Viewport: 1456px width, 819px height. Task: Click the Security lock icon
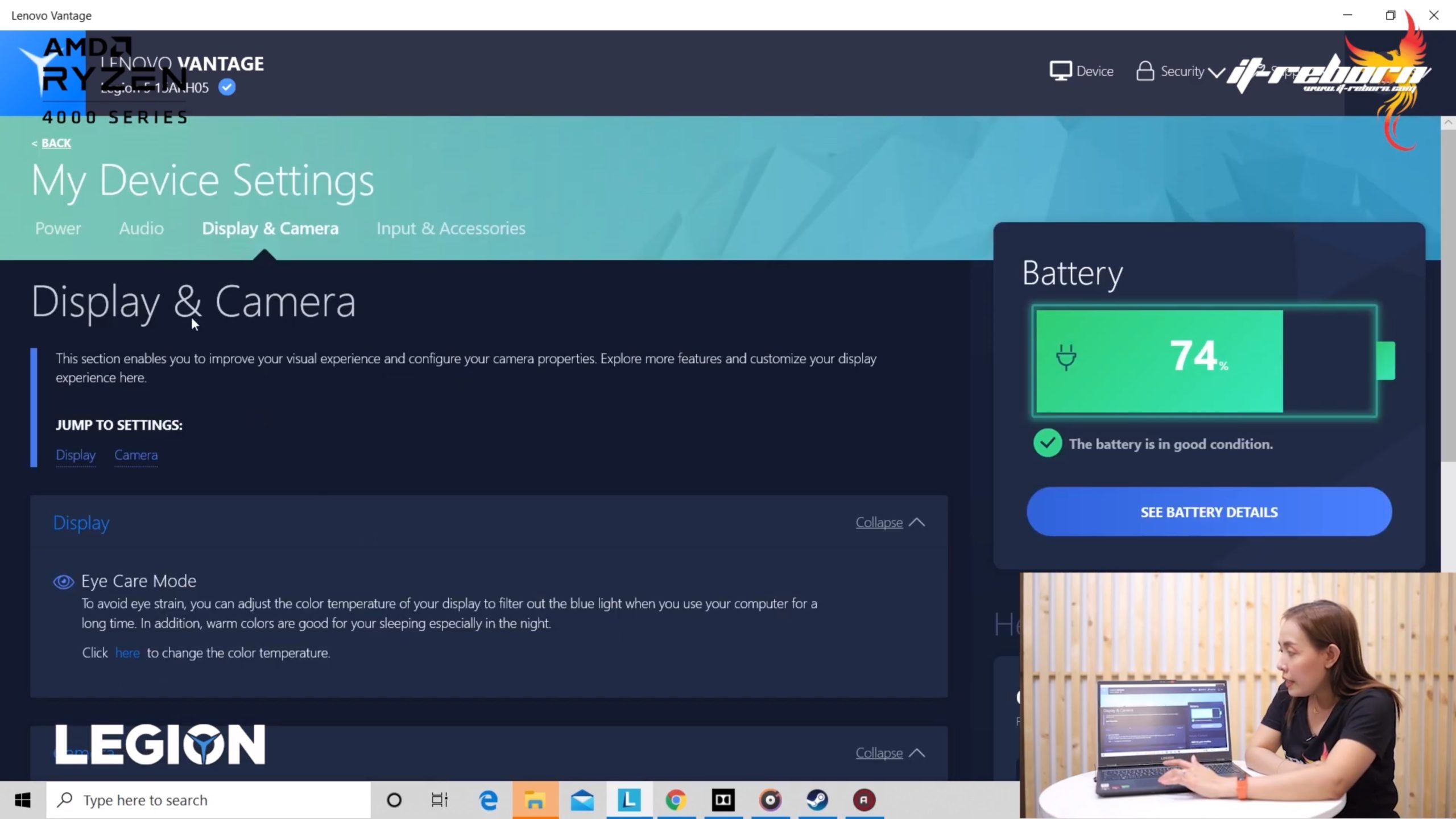click(x=1144, y=72)
